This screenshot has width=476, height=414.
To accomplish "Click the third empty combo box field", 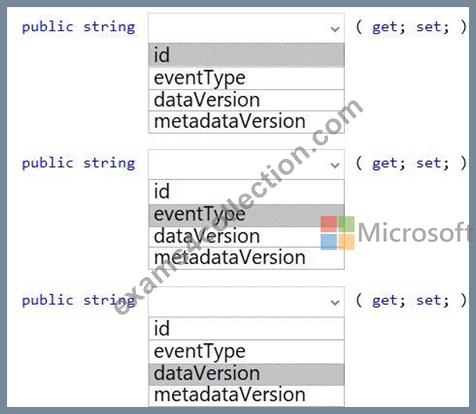I will (246, 302).
